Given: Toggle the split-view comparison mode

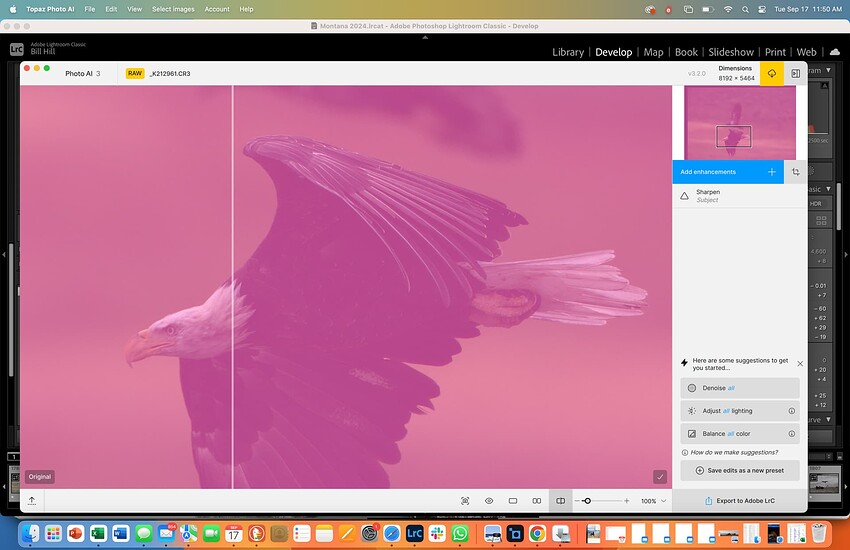Looking at the screenshot, I should (561, 500).
